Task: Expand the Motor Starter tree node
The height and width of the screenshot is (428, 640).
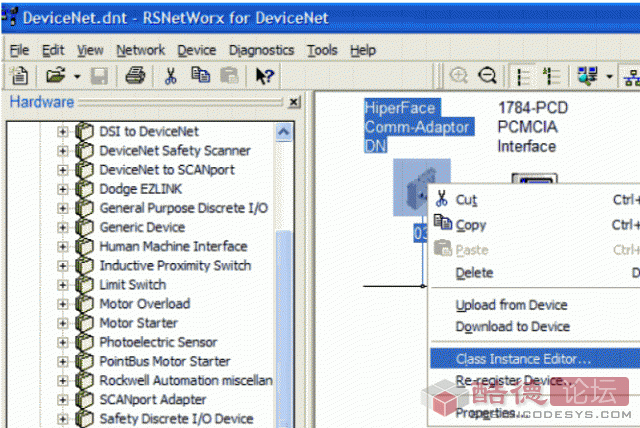Action: click(63, 323)
